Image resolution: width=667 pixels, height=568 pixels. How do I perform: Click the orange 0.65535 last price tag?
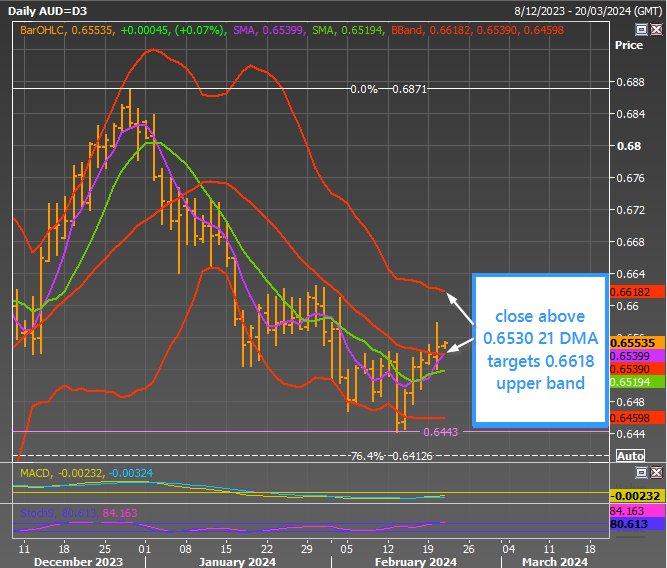pyautogui.click(x=637, y=343)
